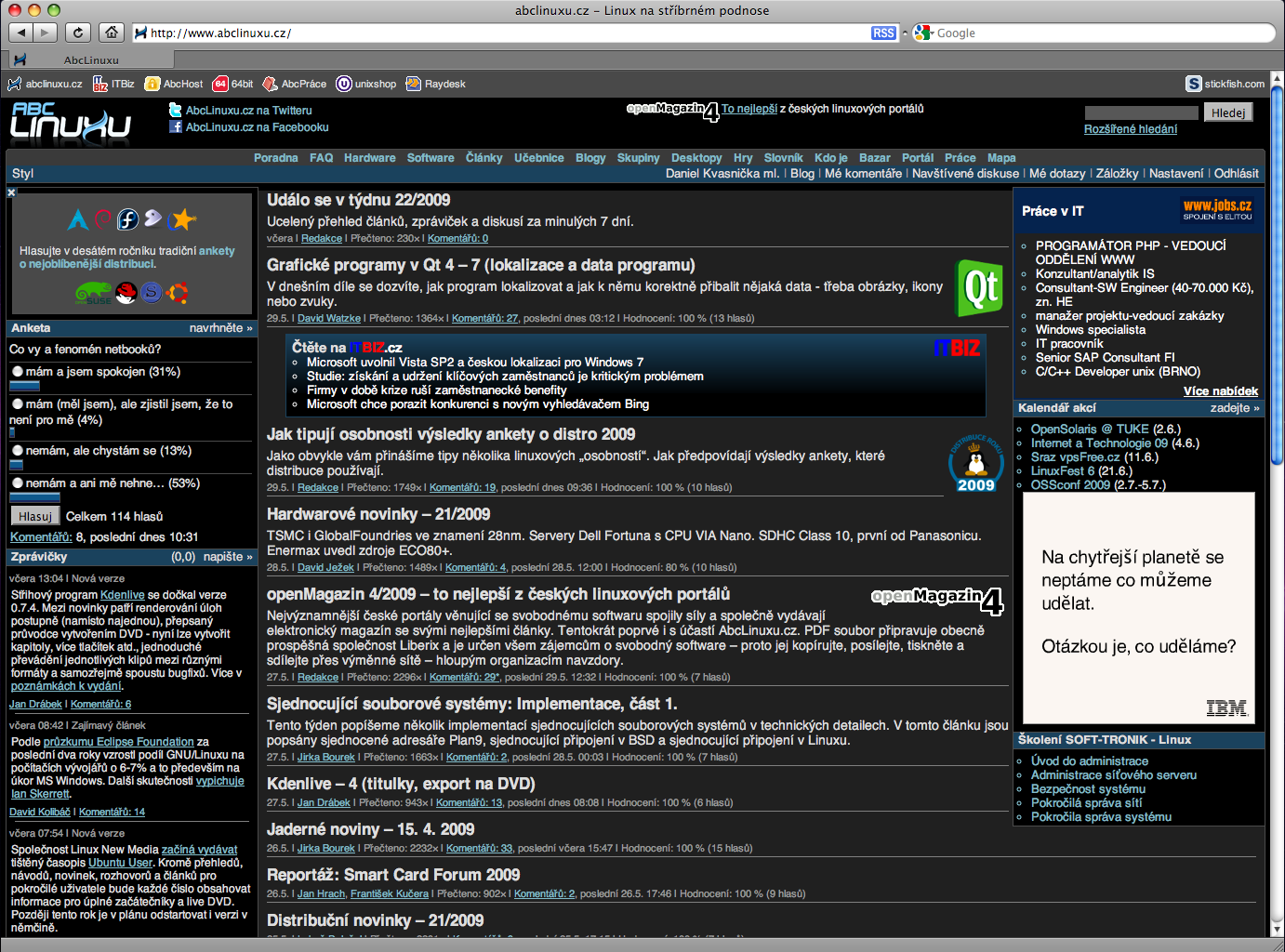Open the Články menu item
This screenshot has width=1285, height=952.
pyautogui.click(x=484, y=158)
